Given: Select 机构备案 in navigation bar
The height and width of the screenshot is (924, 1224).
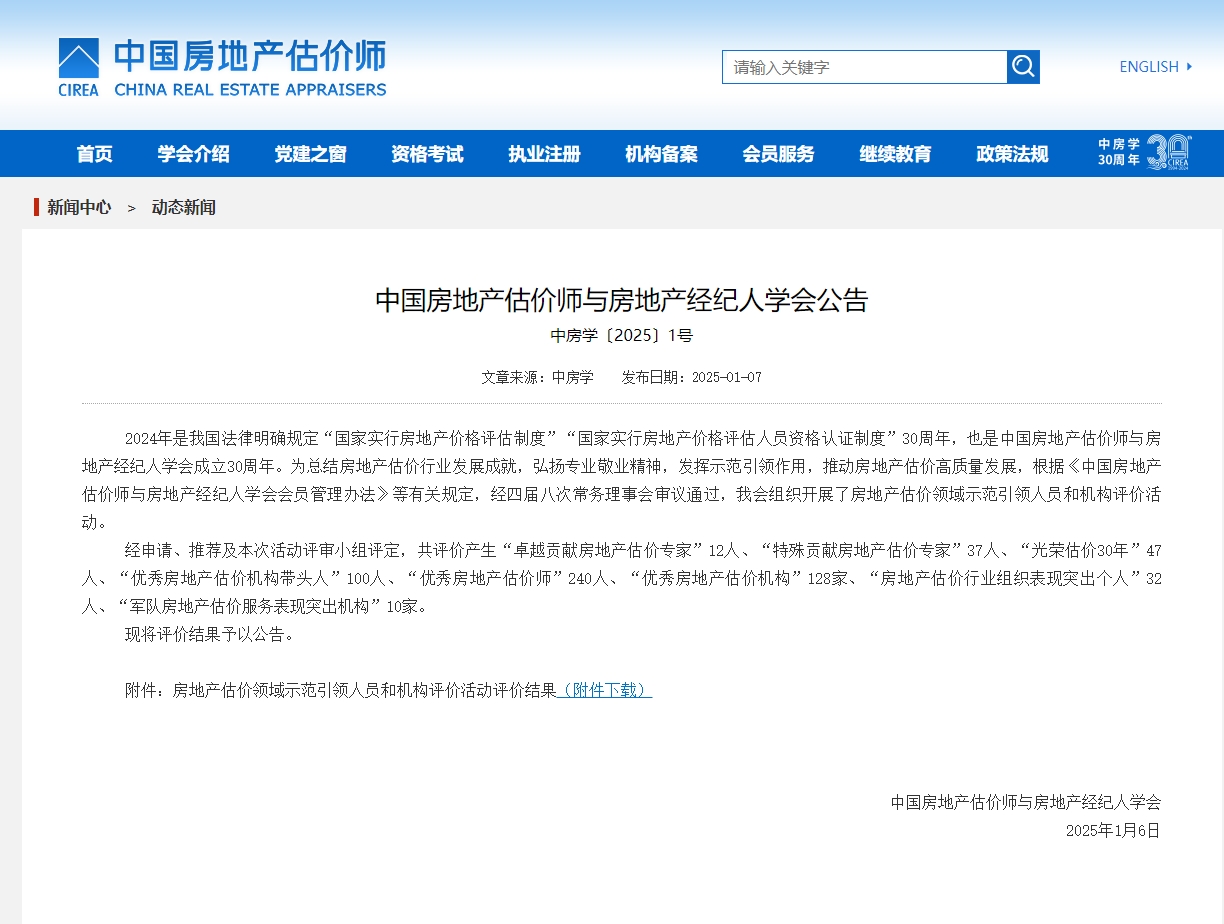Looking at the screenshot, I should (x=661, y=154).
